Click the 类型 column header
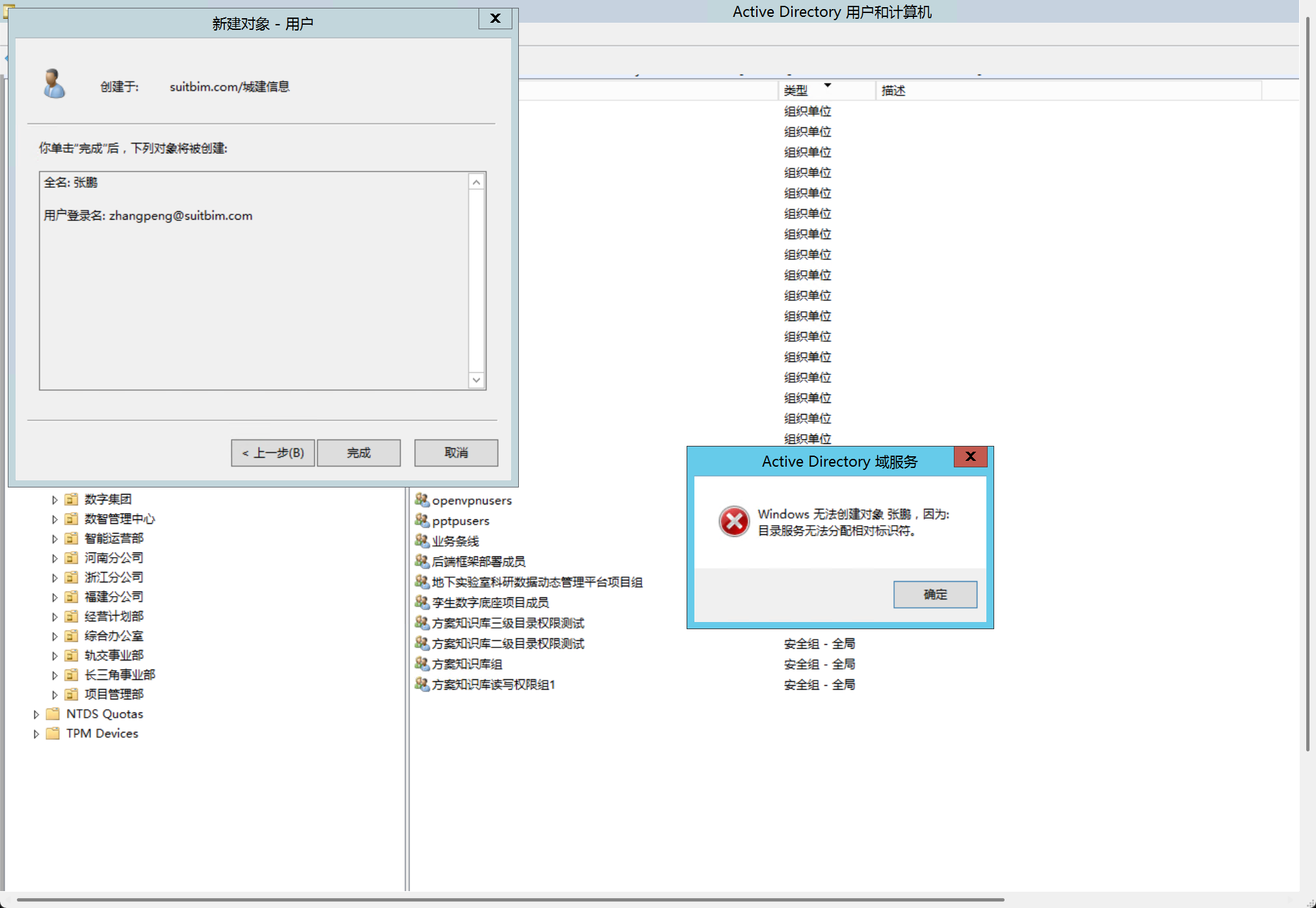The image size is (1316, 908). coord(796,90)
